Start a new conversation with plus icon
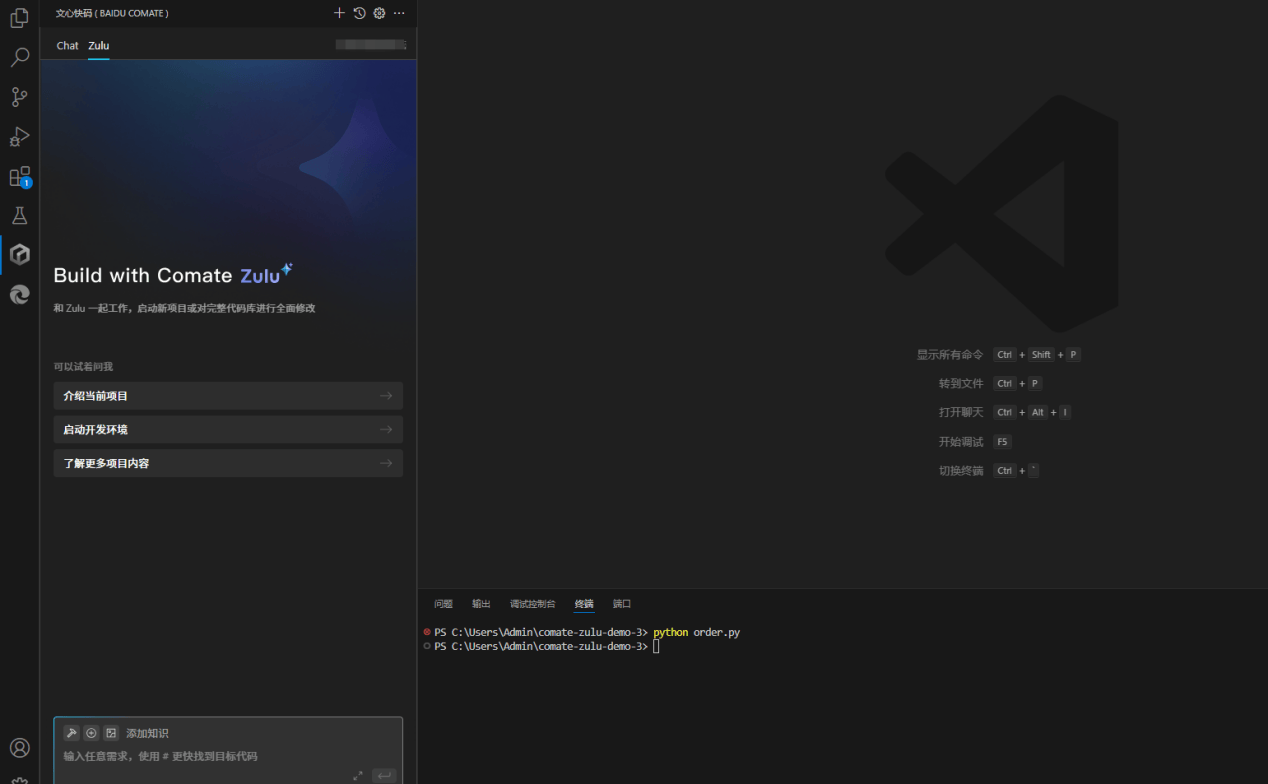Viewport: 1268px width, 784px height. tap(339, 13)
